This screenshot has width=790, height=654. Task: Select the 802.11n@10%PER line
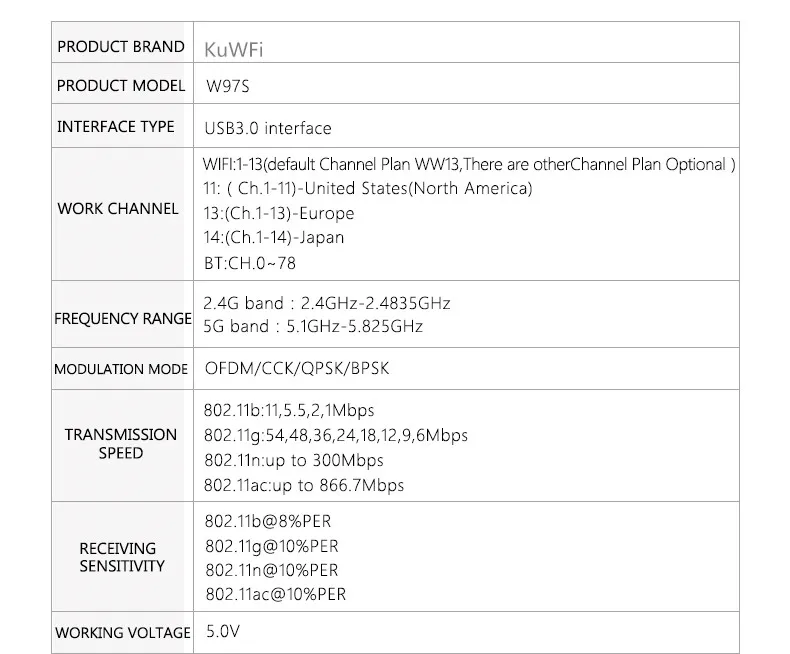coord(272,570)
